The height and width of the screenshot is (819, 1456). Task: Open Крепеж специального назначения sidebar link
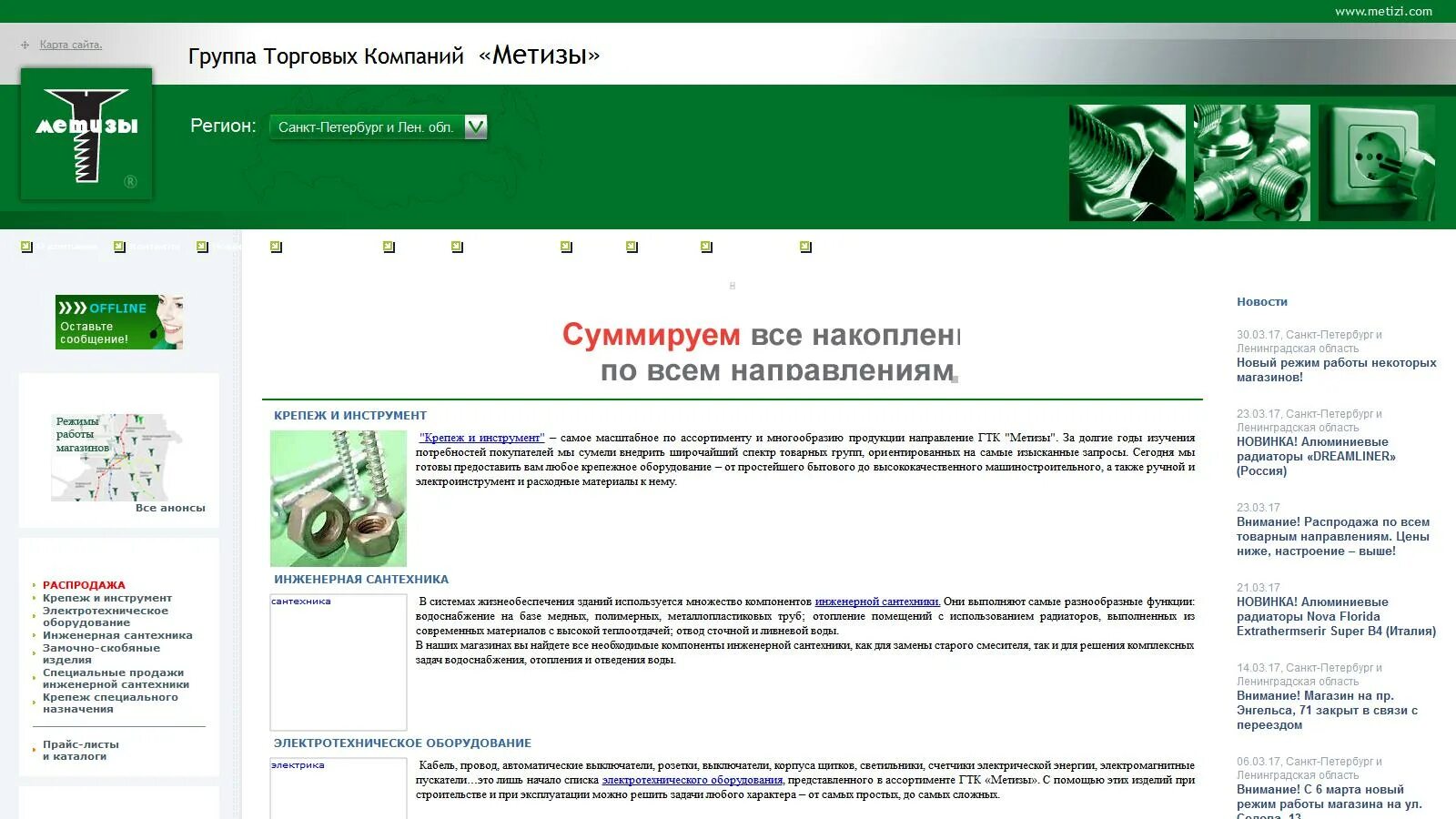[x=110, y=703]
